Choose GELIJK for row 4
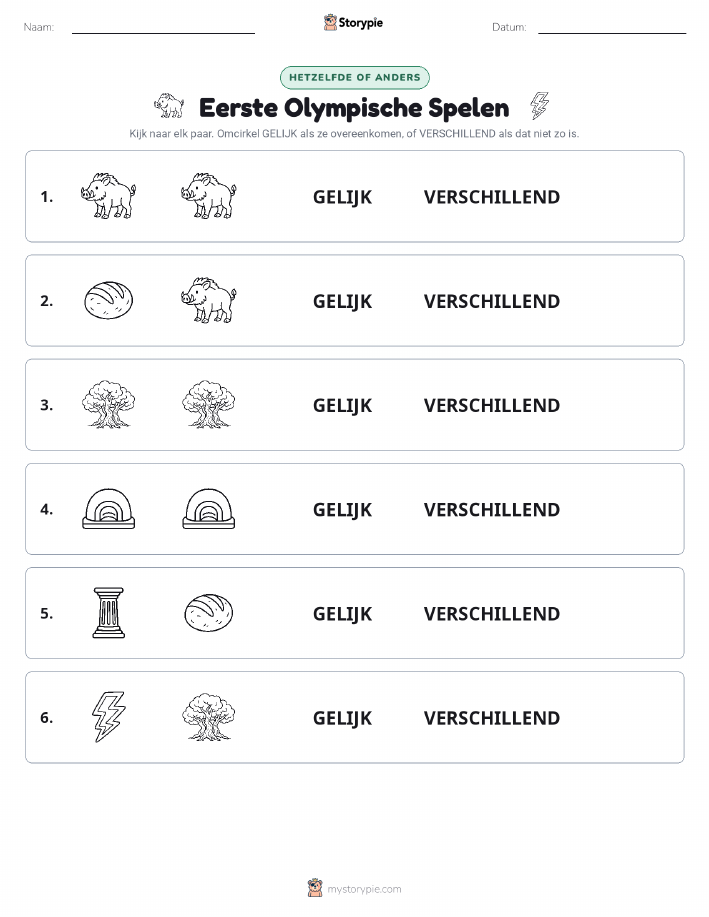Viewport: 709px width, 917px height. (x=342, y=509)
